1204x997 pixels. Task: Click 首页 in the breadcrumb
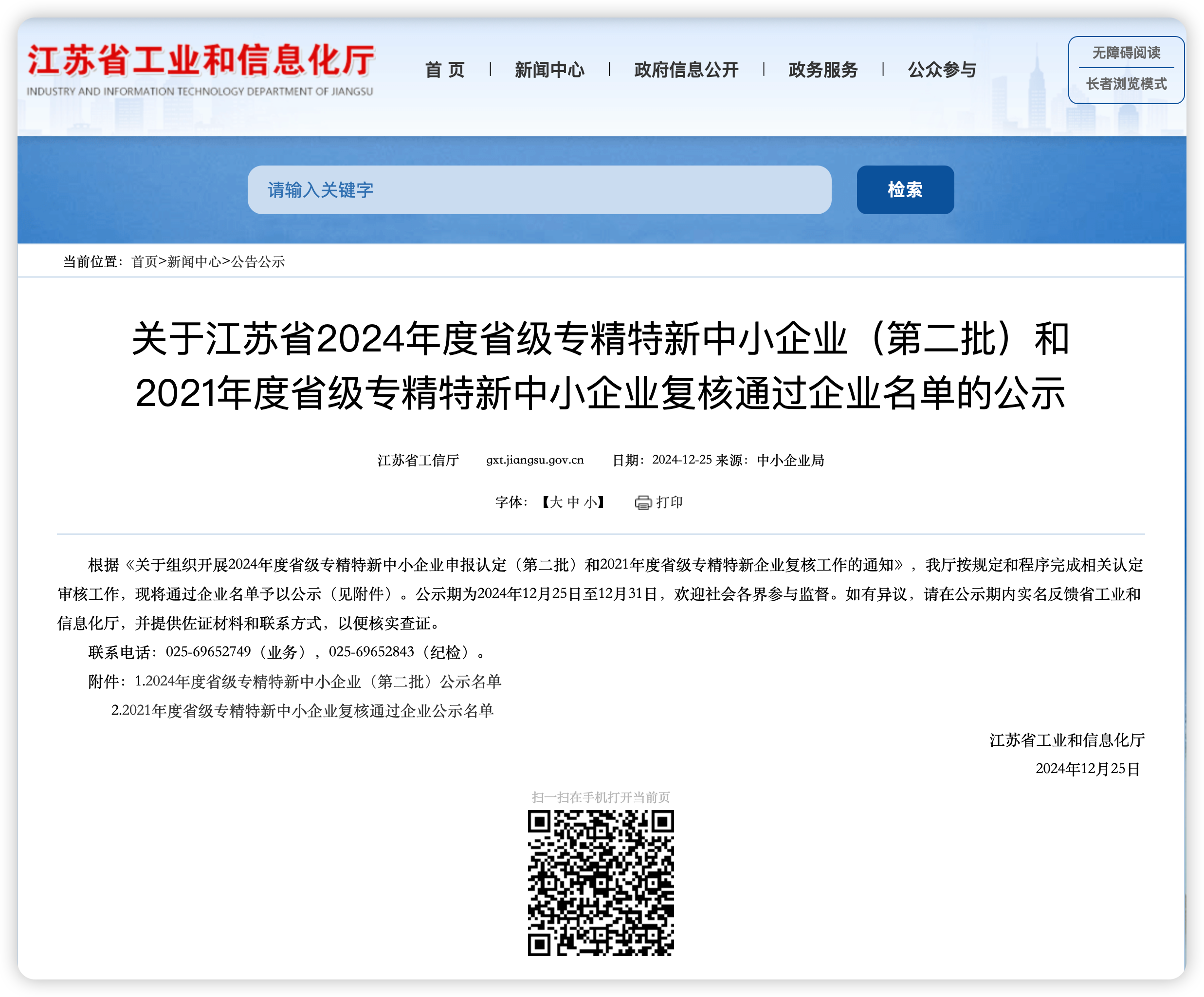(x=144, y=261)
